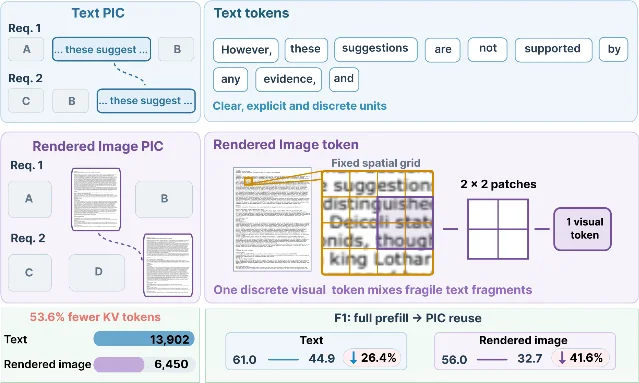Click the '44.9' value in Text F1 card

[322, 359]
